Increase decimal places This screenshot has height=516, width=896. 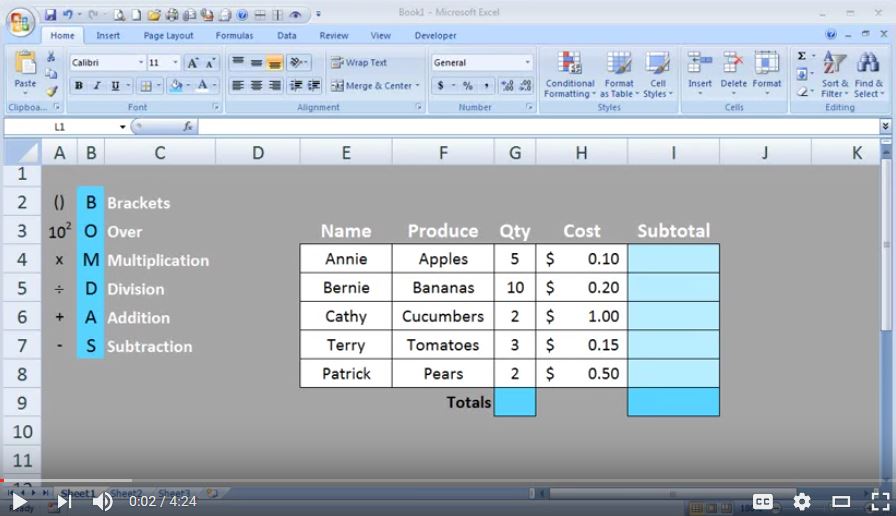[507, 86]
